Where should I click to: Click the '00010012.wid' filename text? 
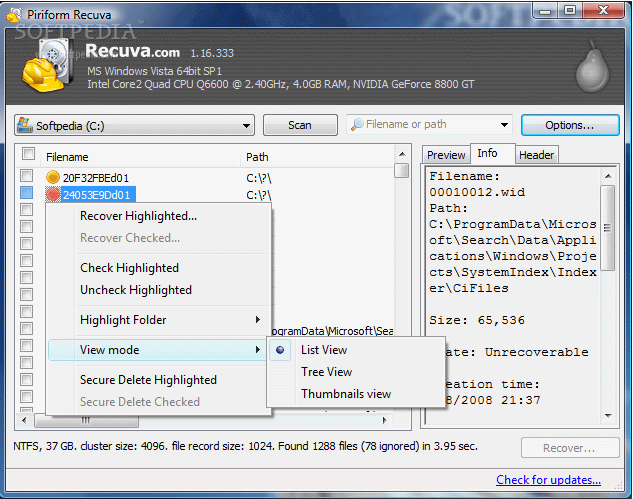477,192
